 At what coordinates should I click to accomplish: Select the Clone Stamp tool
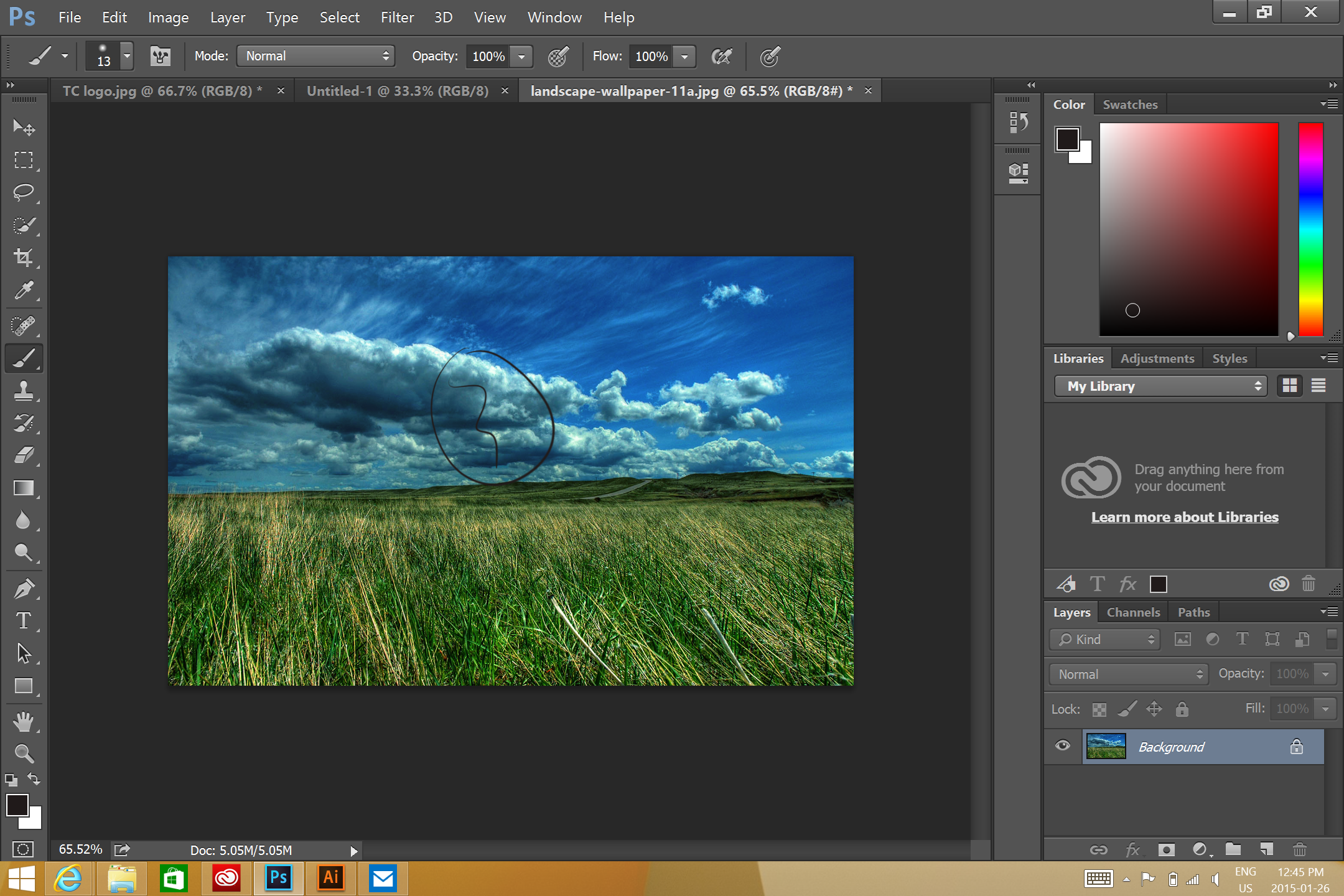(x=24, y=391)
